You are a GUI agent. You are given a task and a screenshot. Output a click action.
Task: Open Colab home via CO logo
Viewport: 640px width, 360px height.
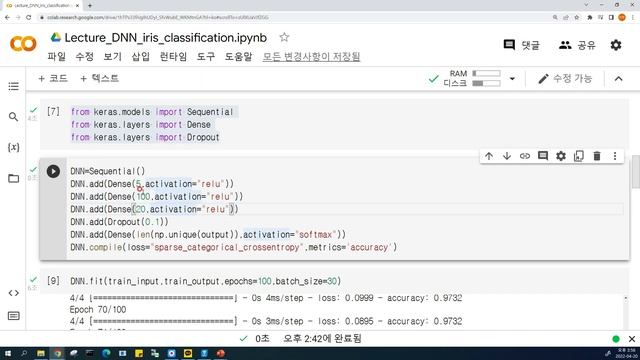coord(23,44)
